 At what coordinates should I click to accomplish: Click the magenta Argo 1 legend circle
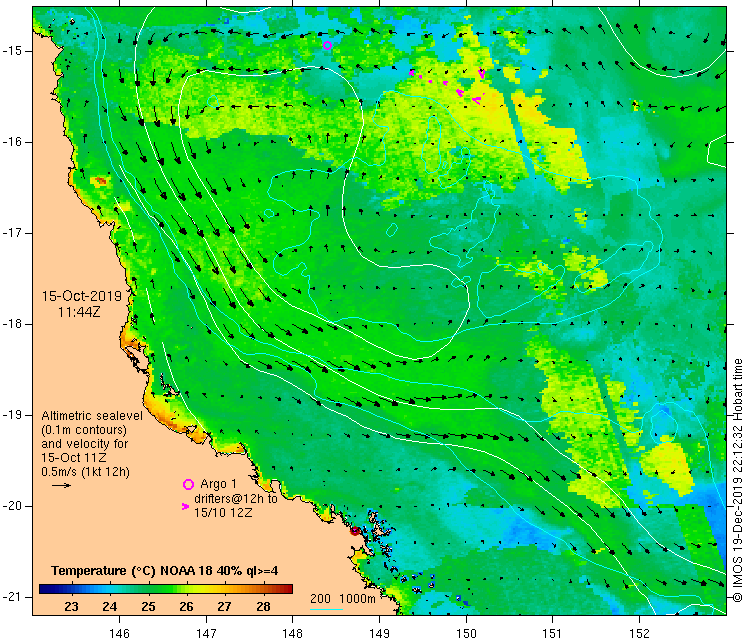188,485
